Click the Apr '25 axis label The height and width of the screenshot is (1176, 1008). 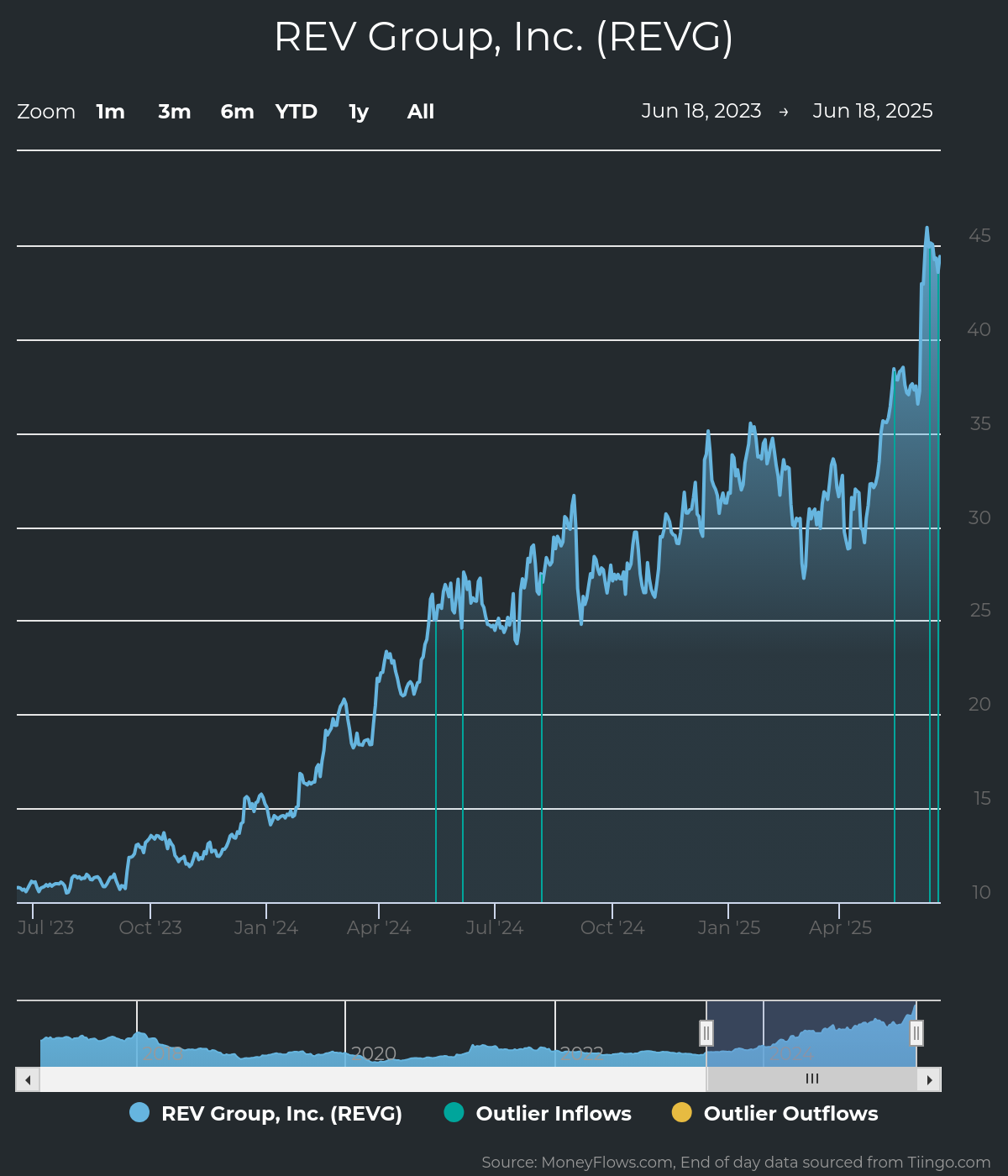pyautogui.click(x=840, y=927)
